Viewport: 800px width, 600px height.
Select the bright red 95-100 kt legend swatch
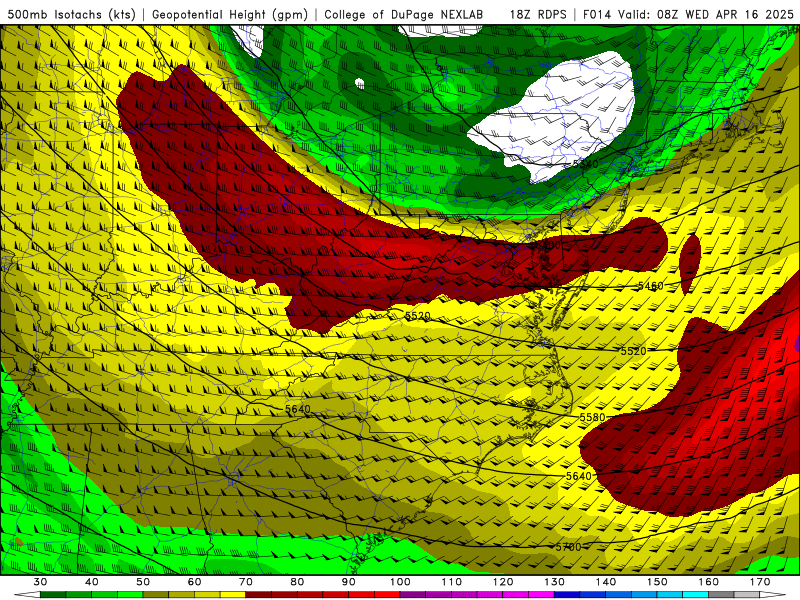(387, 595)
